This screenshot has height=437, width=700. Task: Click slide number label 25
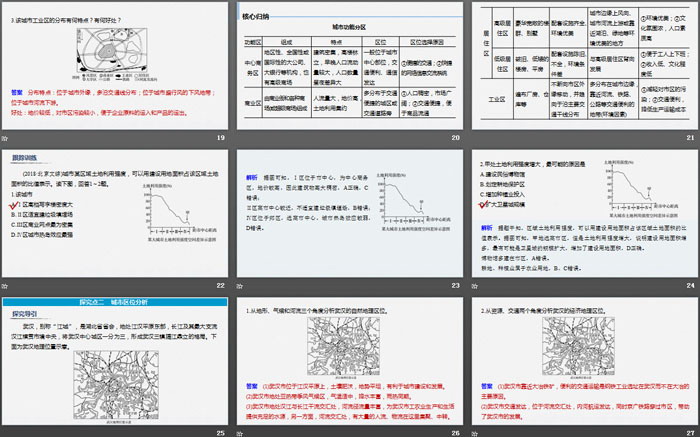221,433
